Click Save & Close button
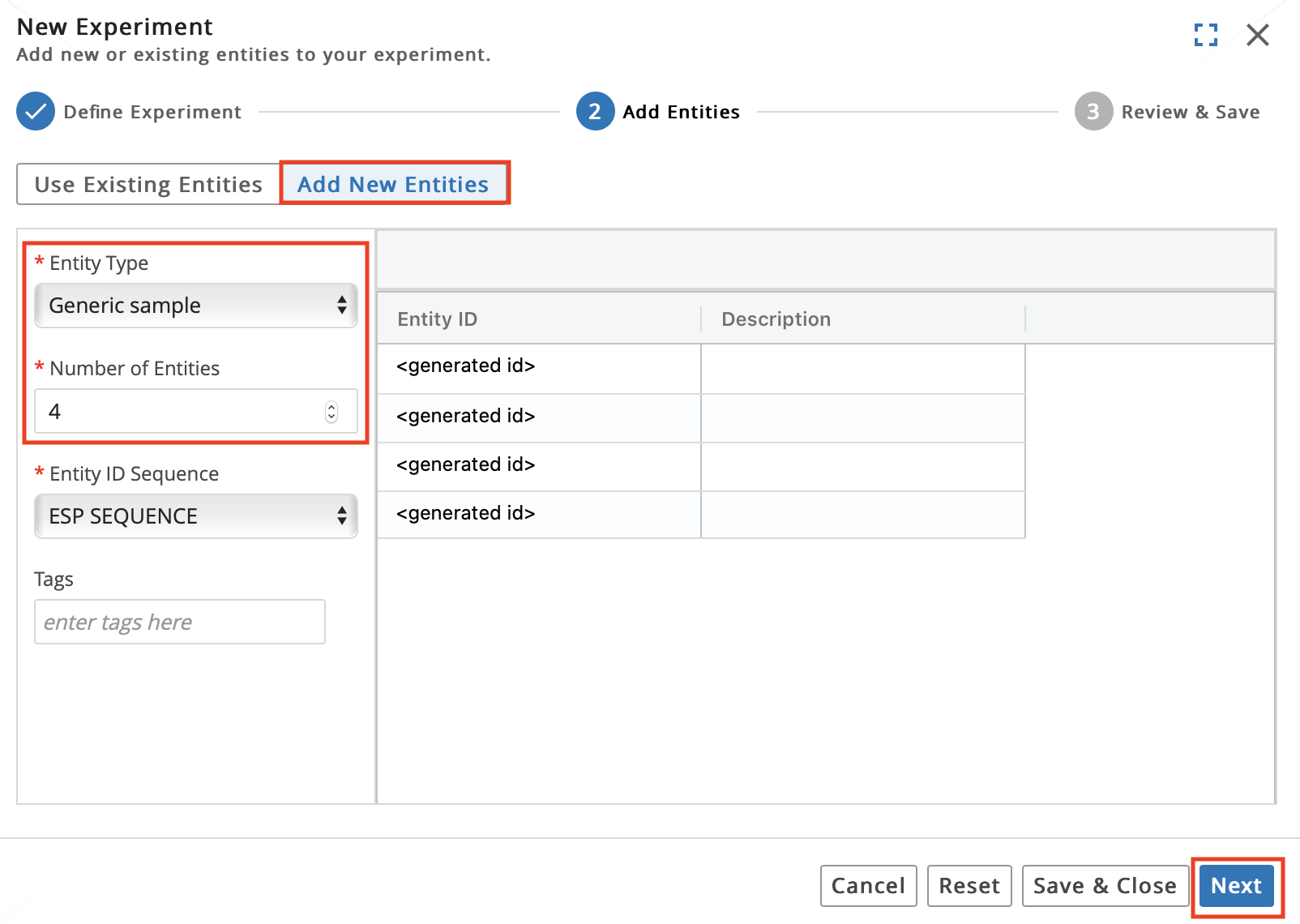 [1105, 886]
